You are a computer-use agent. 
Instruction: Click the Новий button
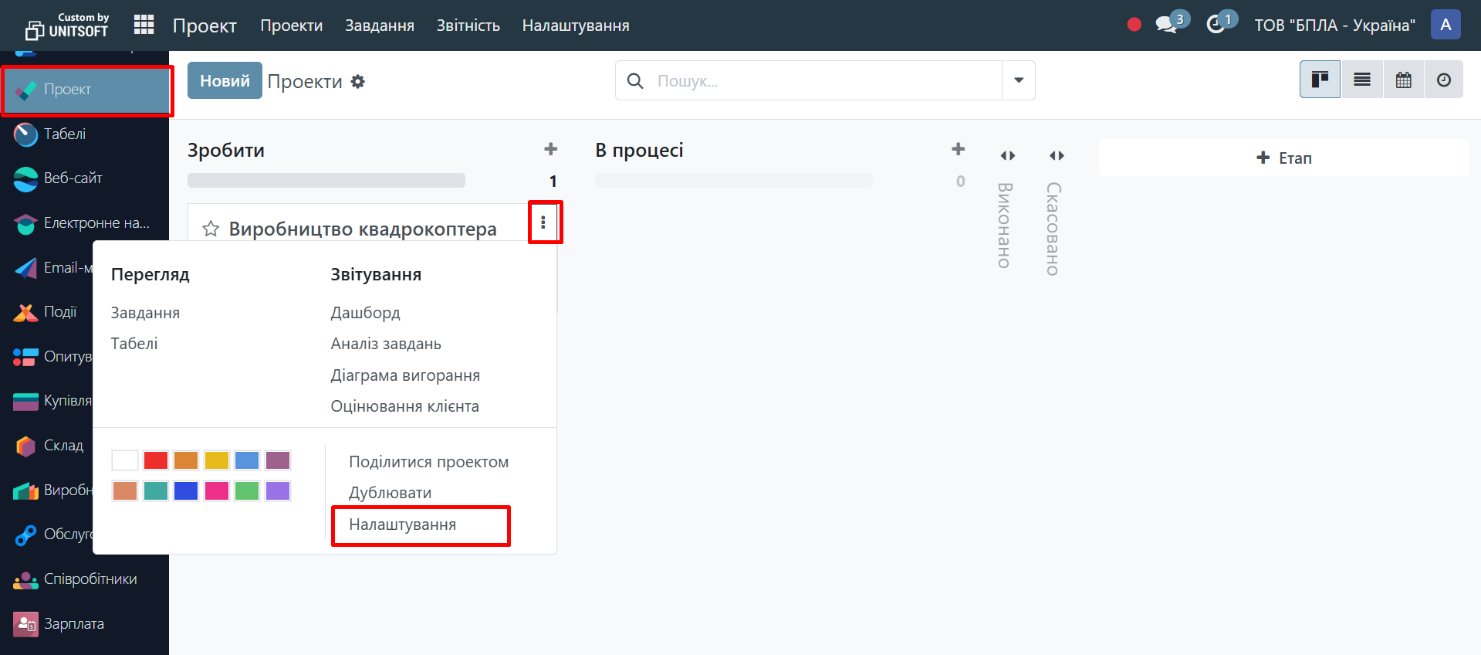225,80
